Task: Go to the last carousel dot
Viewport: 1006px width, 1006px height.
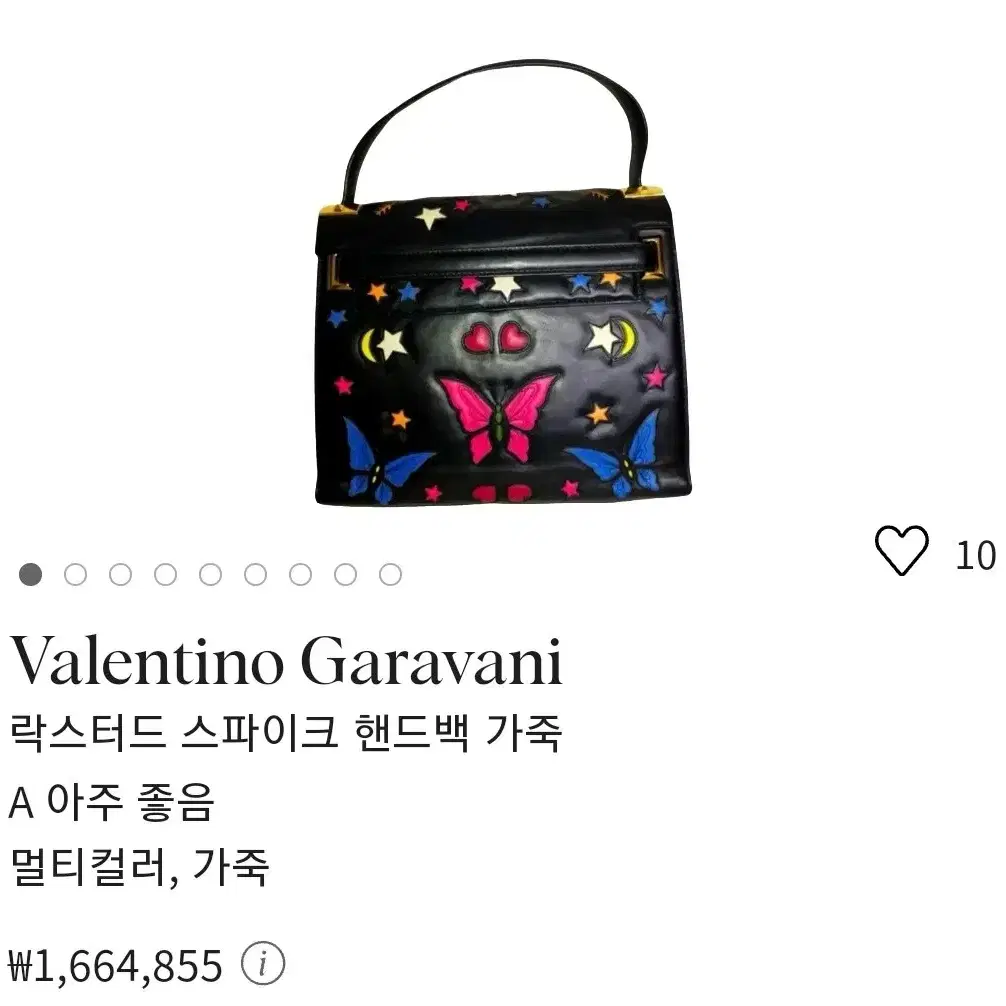Action: coord(390,574)
